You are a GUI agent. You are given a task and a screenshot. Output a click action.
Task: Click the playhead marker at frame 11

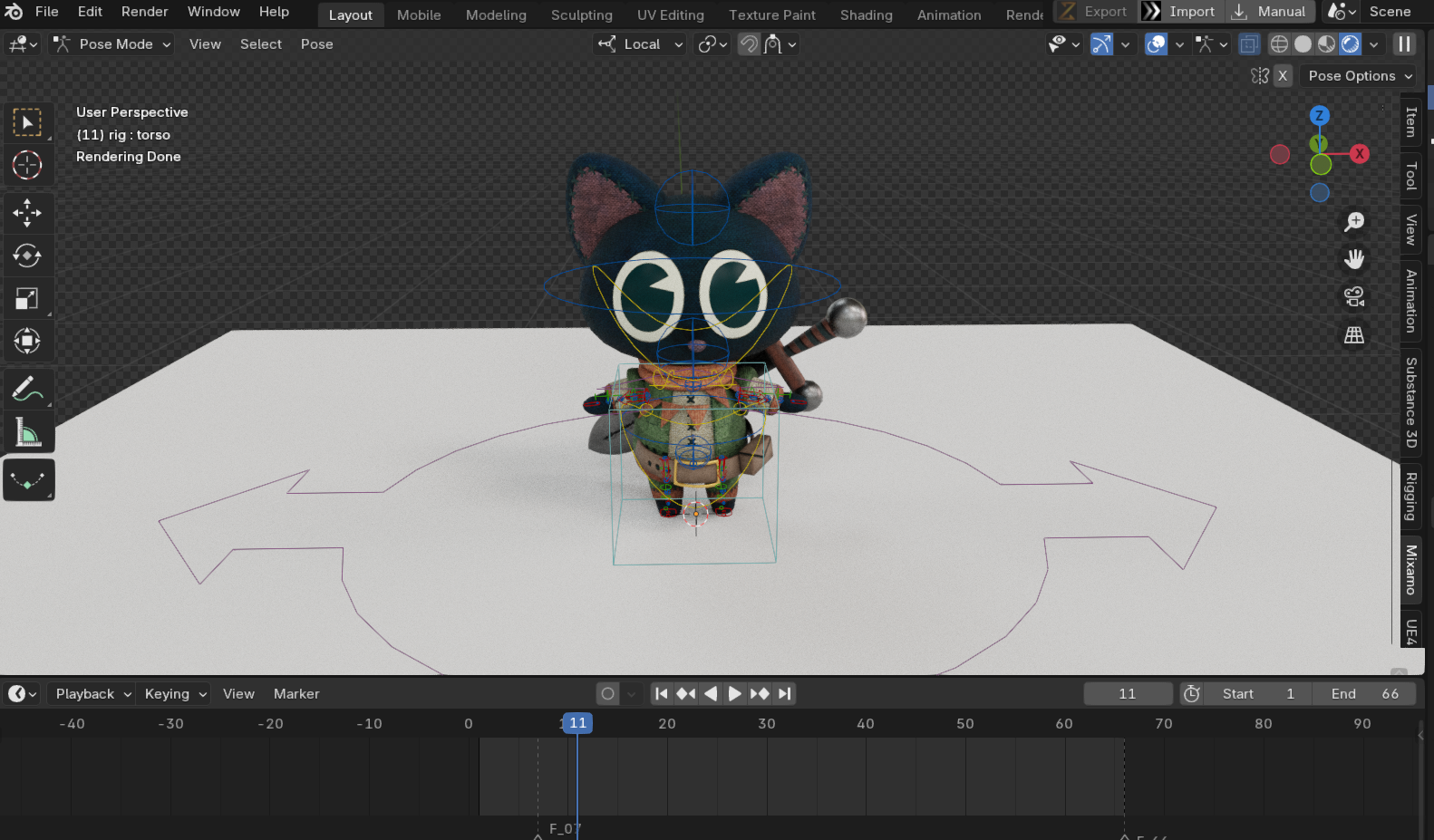[x=577, y=723]
